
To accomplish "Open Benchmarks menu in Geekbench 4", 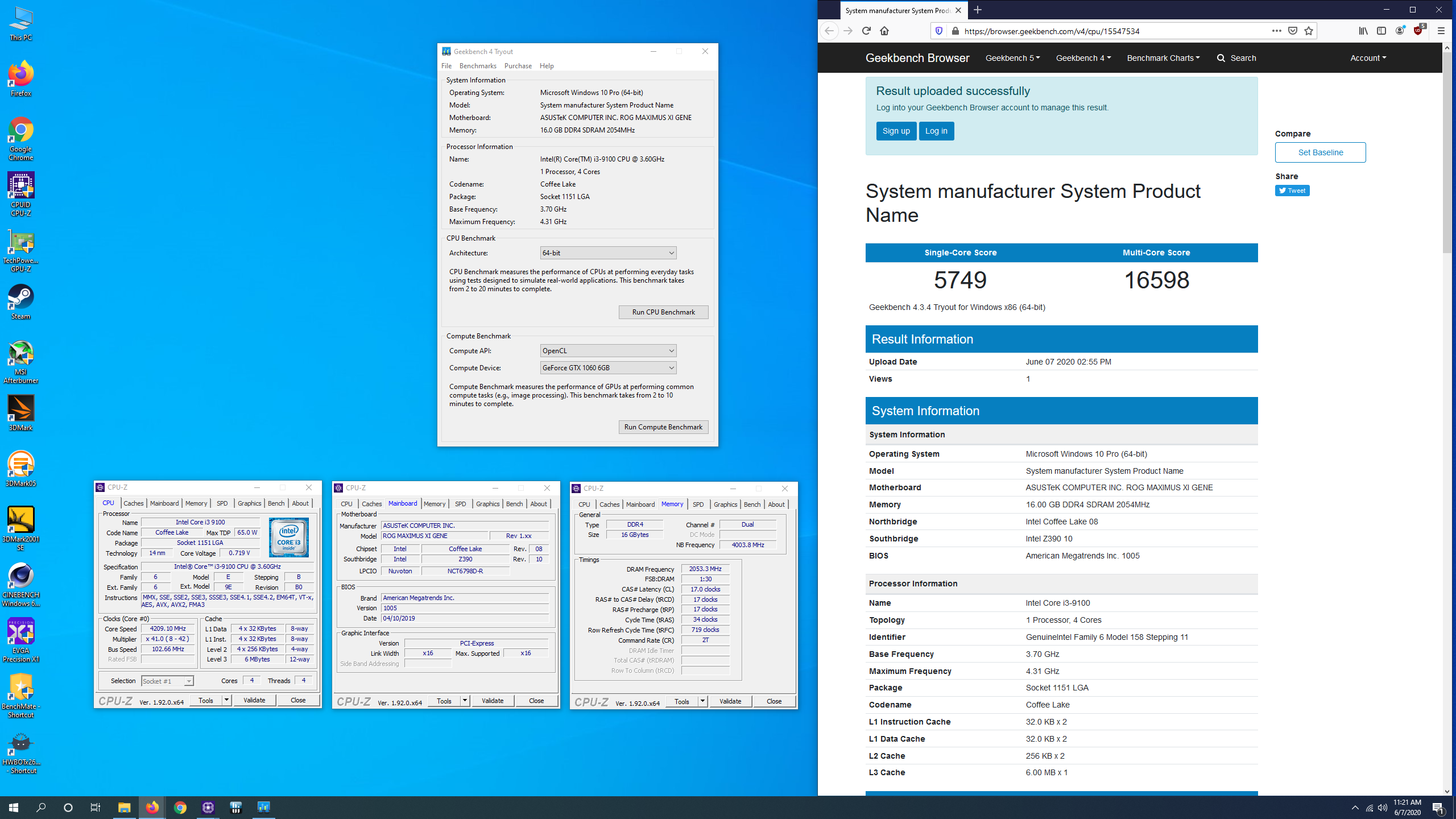I will tap(478, 66).
